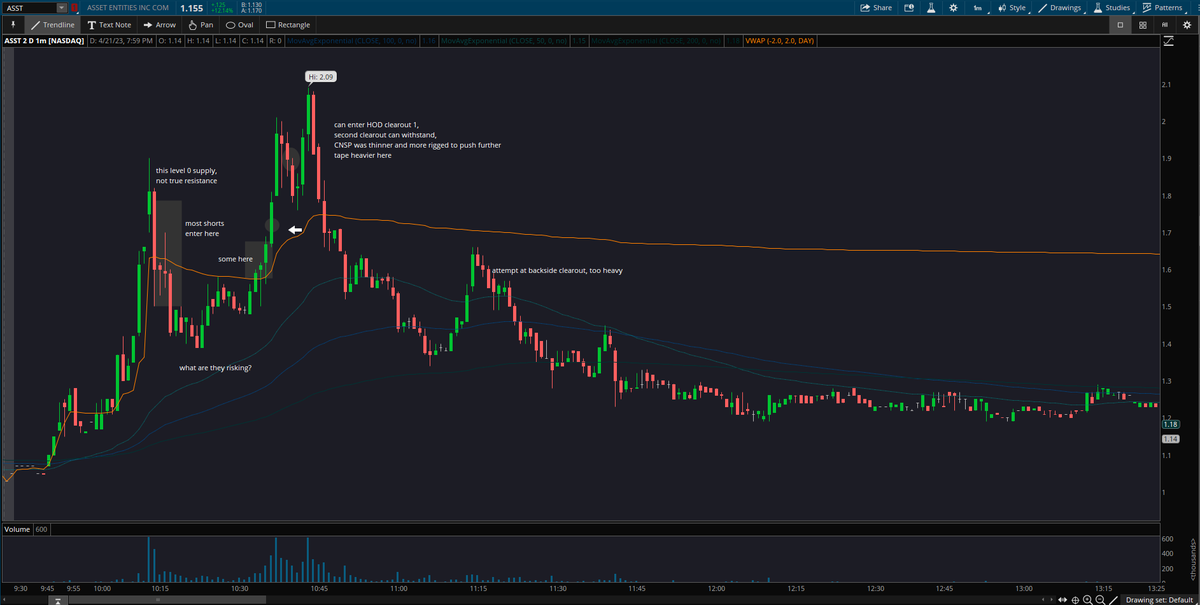Click the horizontal pan arrows icon
Screen dimensions: 1200x605
click(1063, 600)
